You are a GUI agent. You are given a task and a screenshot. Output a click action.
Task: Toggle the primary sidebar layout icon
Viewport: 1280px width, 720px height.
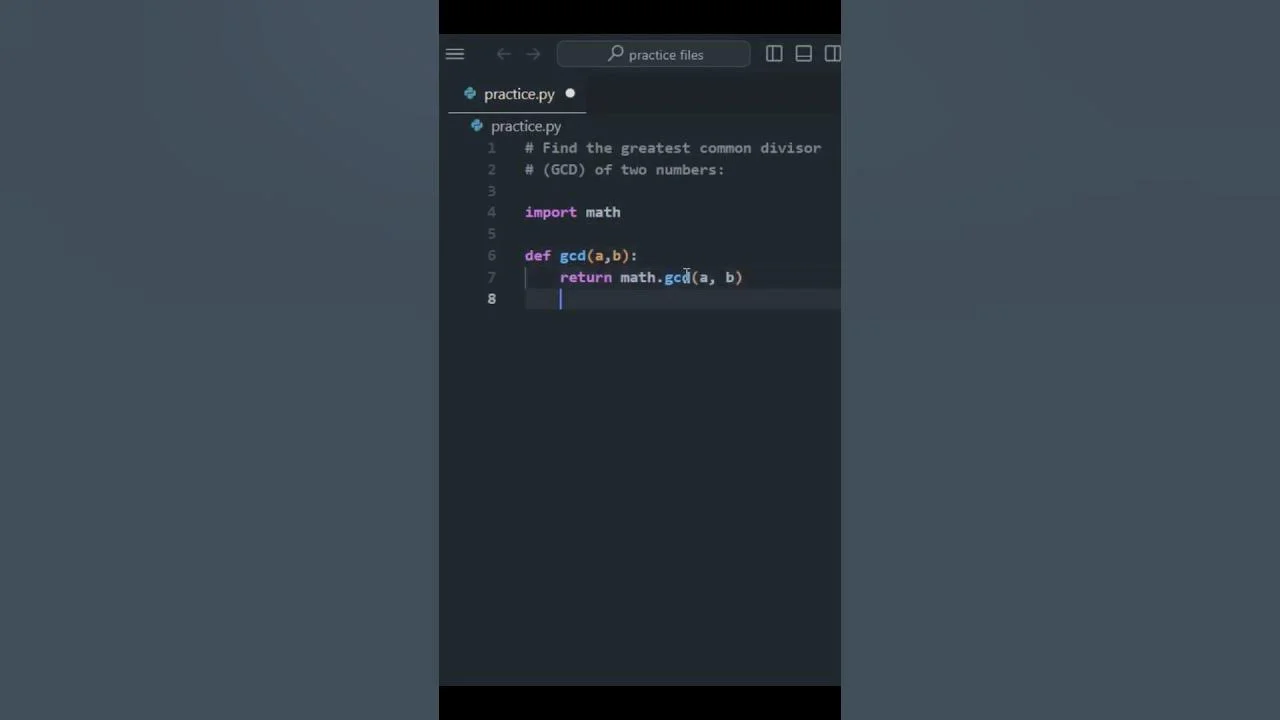[774, 54]
